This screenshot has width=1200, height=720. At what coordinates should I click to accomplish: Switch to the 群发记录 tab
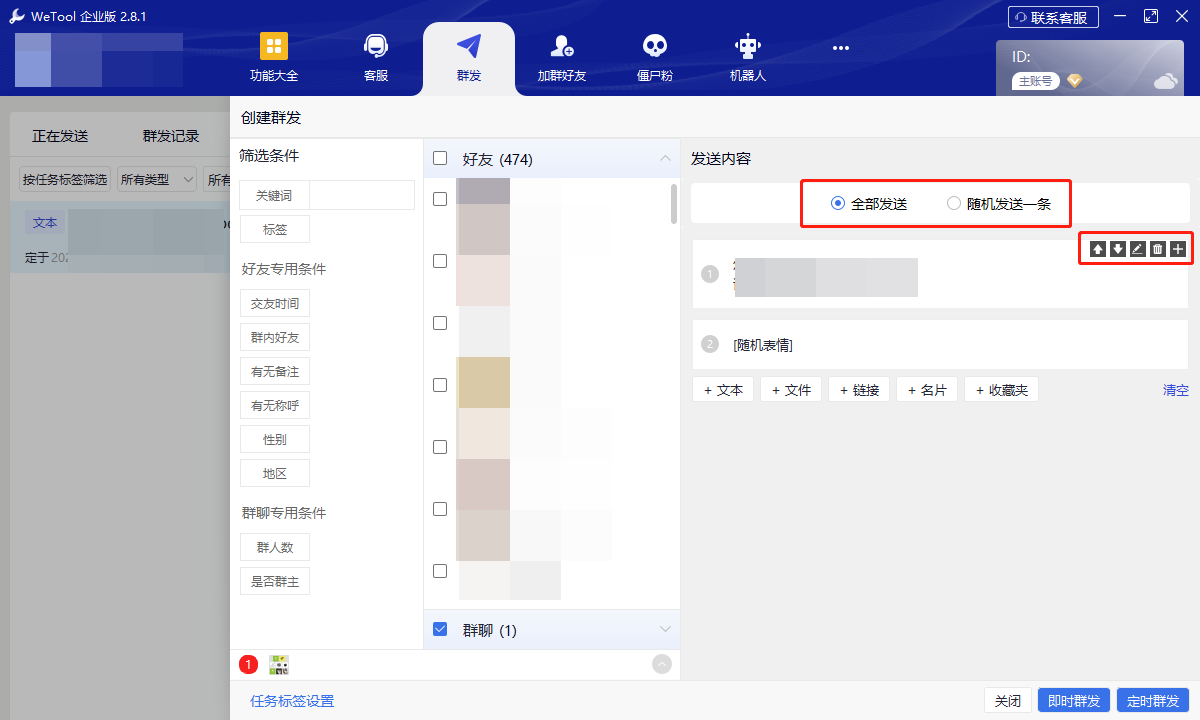point(171,136)
